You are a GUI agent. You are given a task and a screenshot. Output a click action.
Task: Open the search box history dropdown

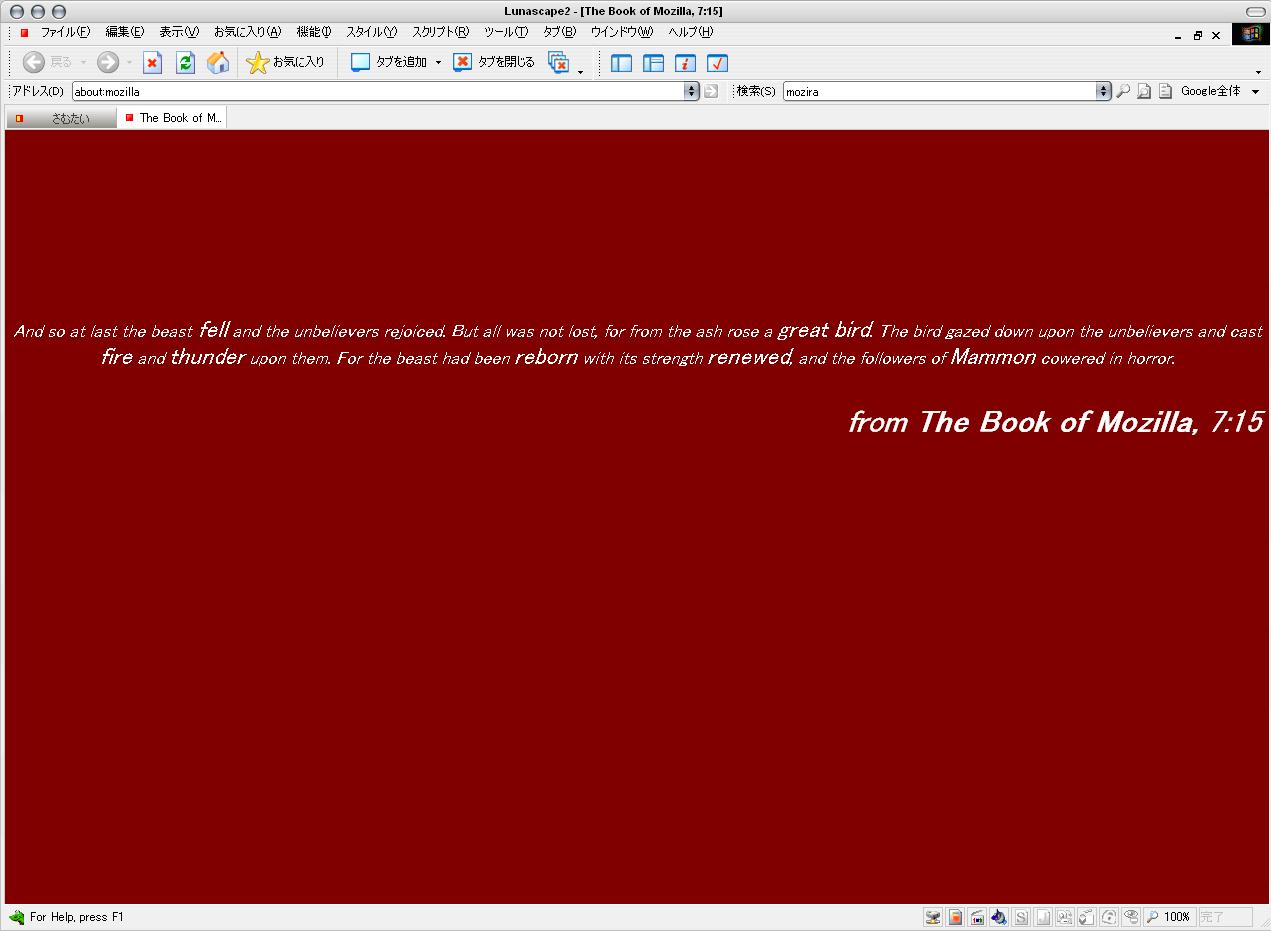(x=1103, y=91)
